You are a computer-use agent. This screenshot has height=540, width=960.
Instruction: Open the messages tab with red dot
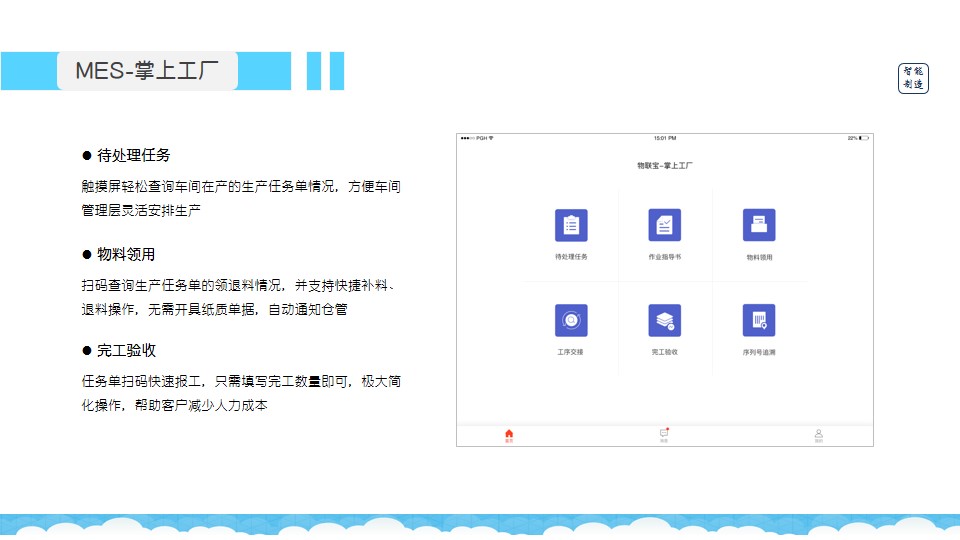pyautogui.click(x=664, y=435)
